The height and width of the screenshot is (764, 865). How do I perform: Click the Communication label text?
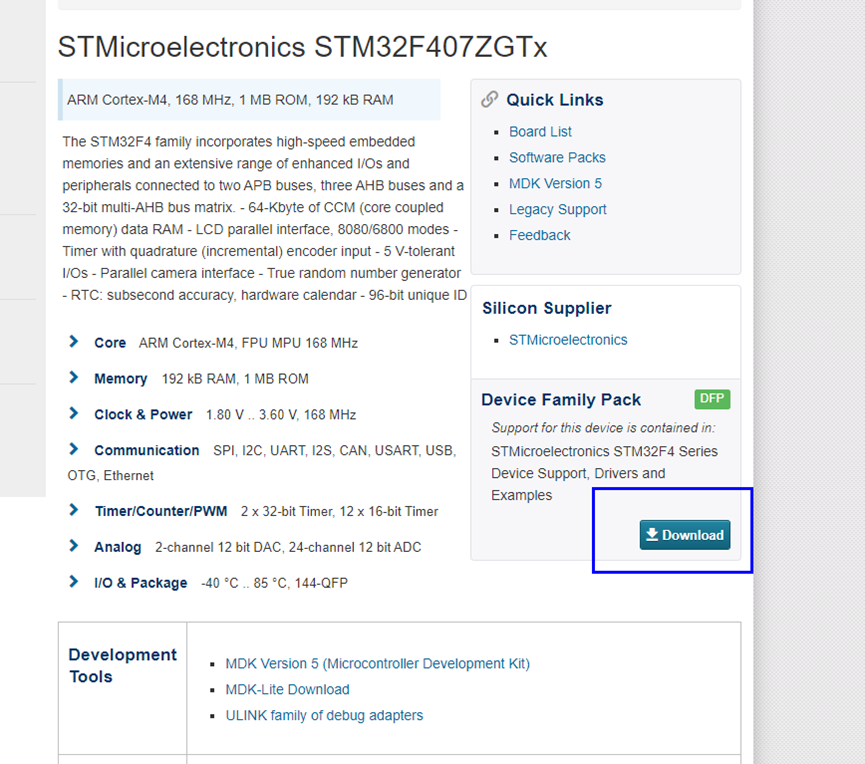146,451
